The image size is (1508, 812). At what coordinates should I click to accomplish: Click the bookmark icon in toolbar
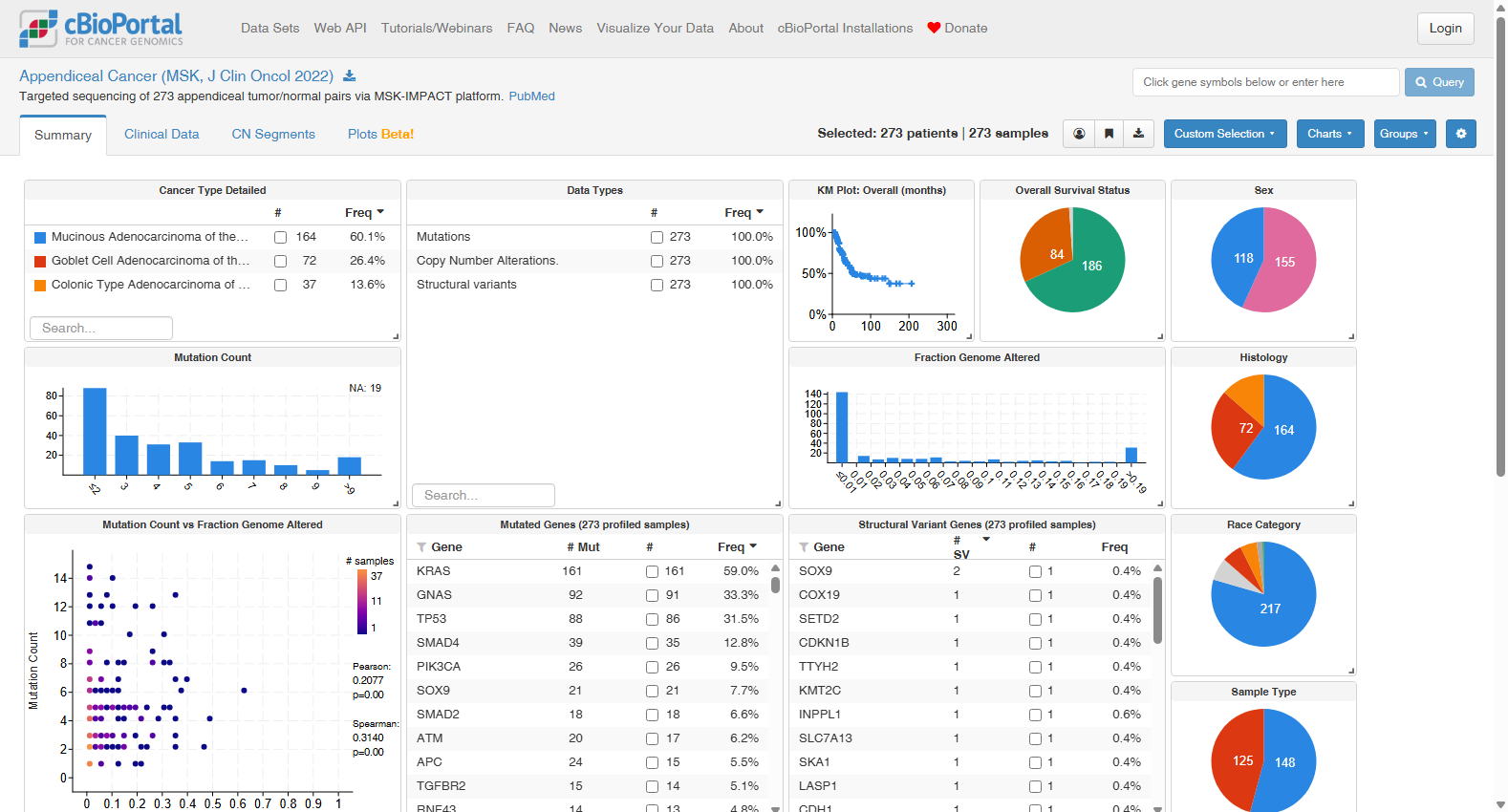(1109, 134)
